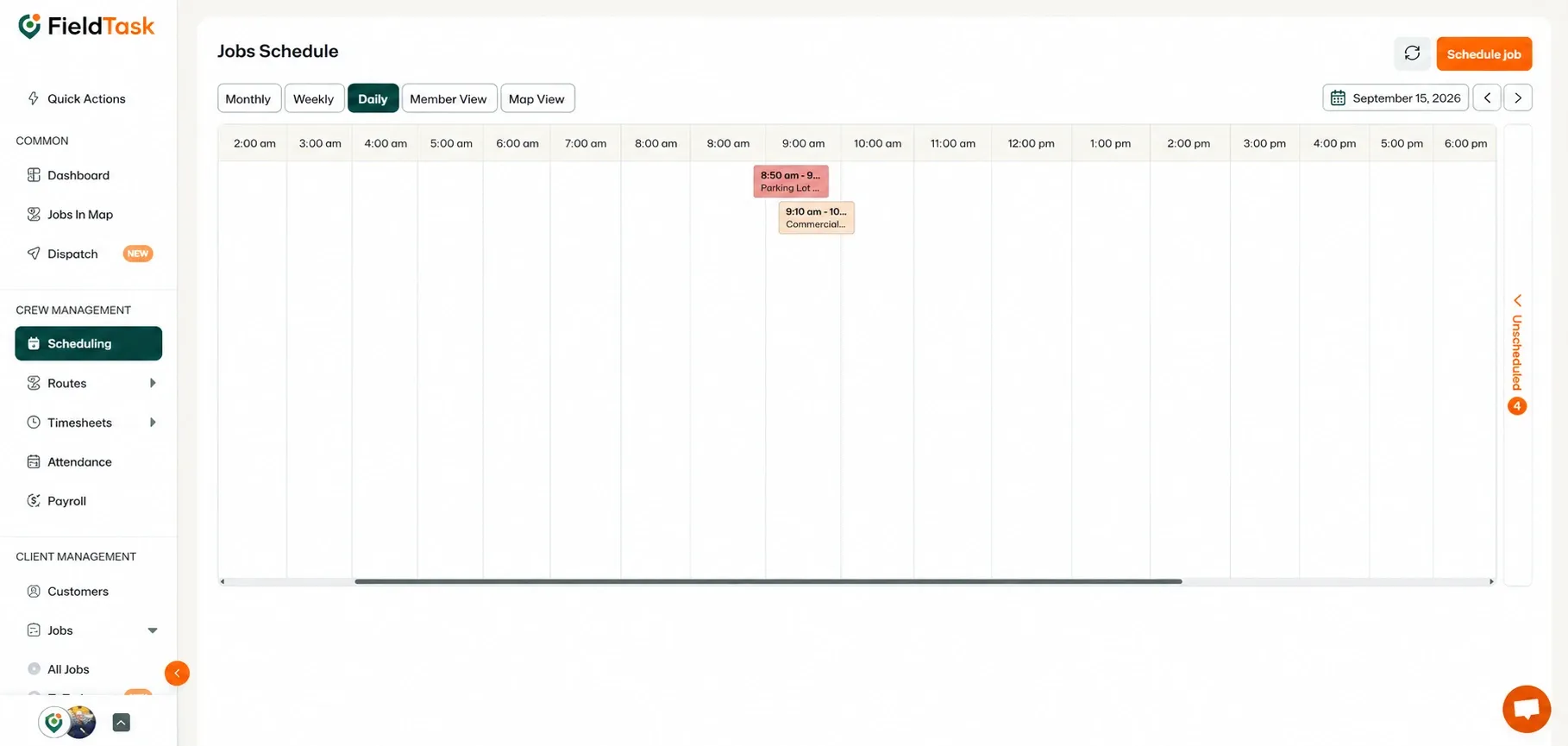1568x746 pixels.
Task: Go to the next day
Action: pos(1518,97)
